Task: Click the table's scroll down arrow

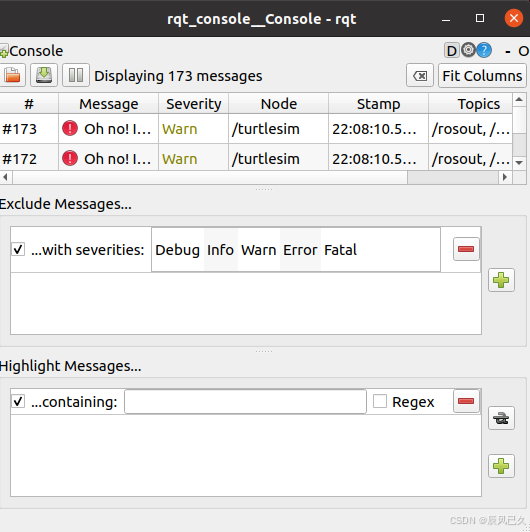Action: (x=519, y=163)
